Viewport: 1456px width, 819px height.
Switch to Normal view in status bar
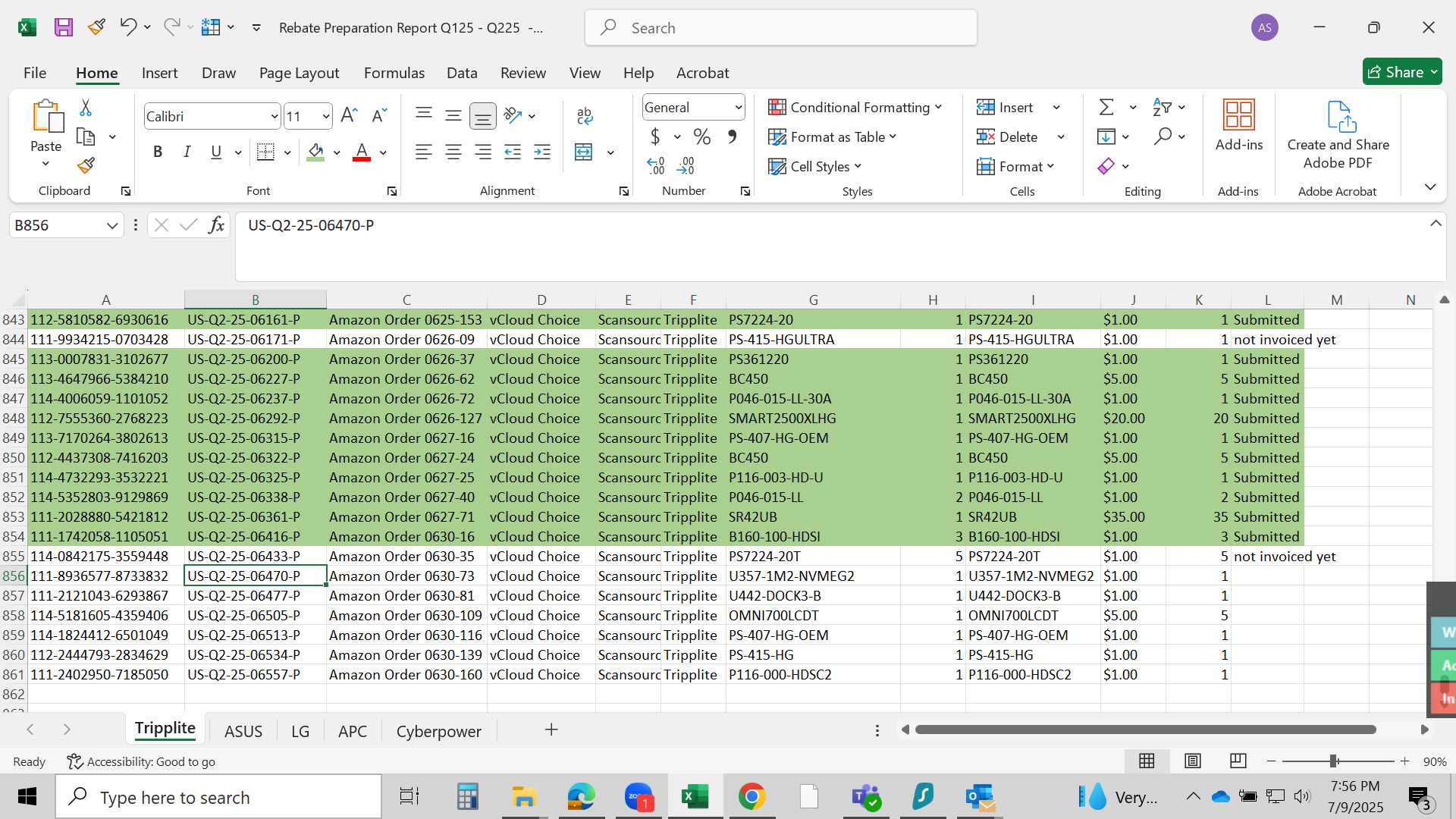[1147, 761]
